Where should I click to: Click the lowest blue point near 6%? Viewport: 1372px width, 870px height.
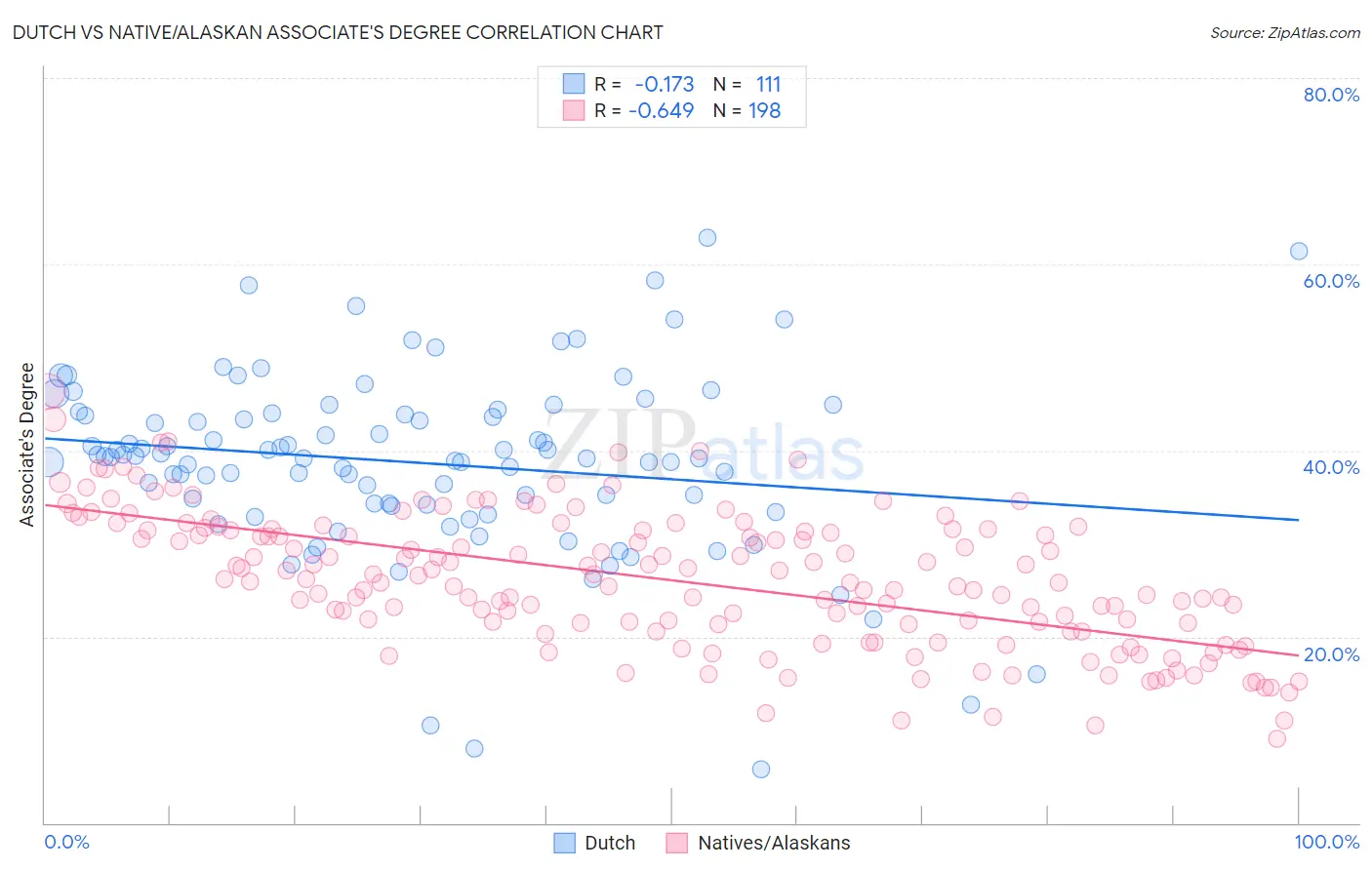(761, 770)
